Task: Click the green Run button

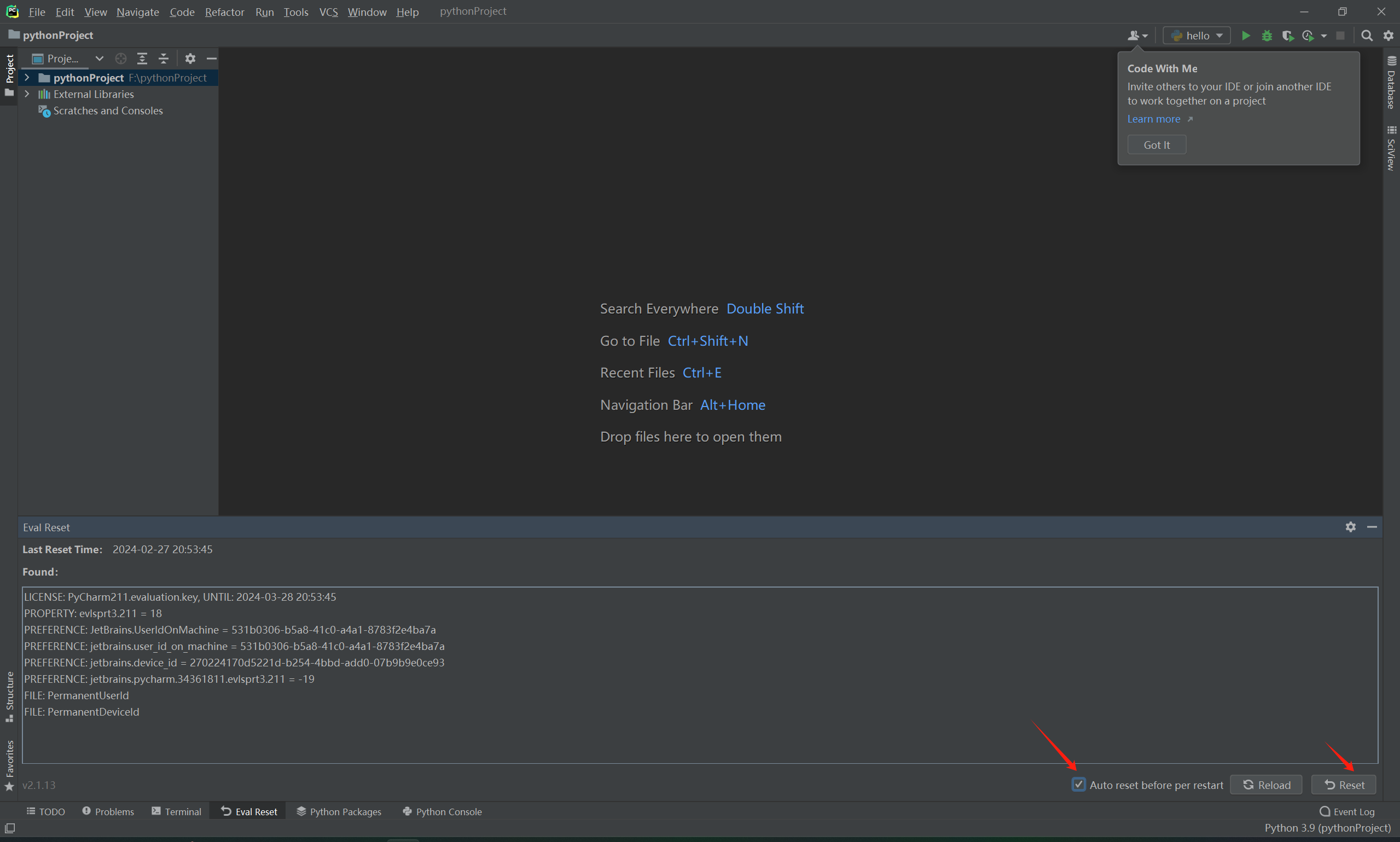Action: click(x=1246, y=36)
